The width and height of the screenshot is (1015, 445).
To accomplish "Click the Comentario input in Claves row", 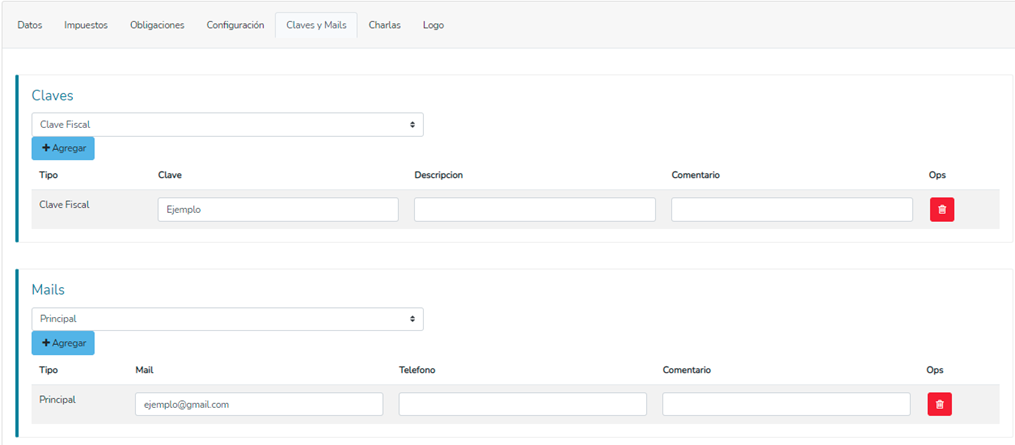I will (791, 209).
